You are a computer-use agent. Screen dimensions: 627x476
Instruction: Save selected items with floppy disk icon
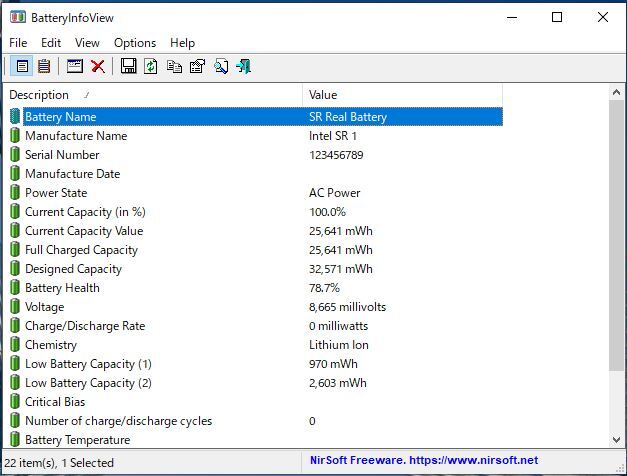pyautogui.click(x=128, y=66)
